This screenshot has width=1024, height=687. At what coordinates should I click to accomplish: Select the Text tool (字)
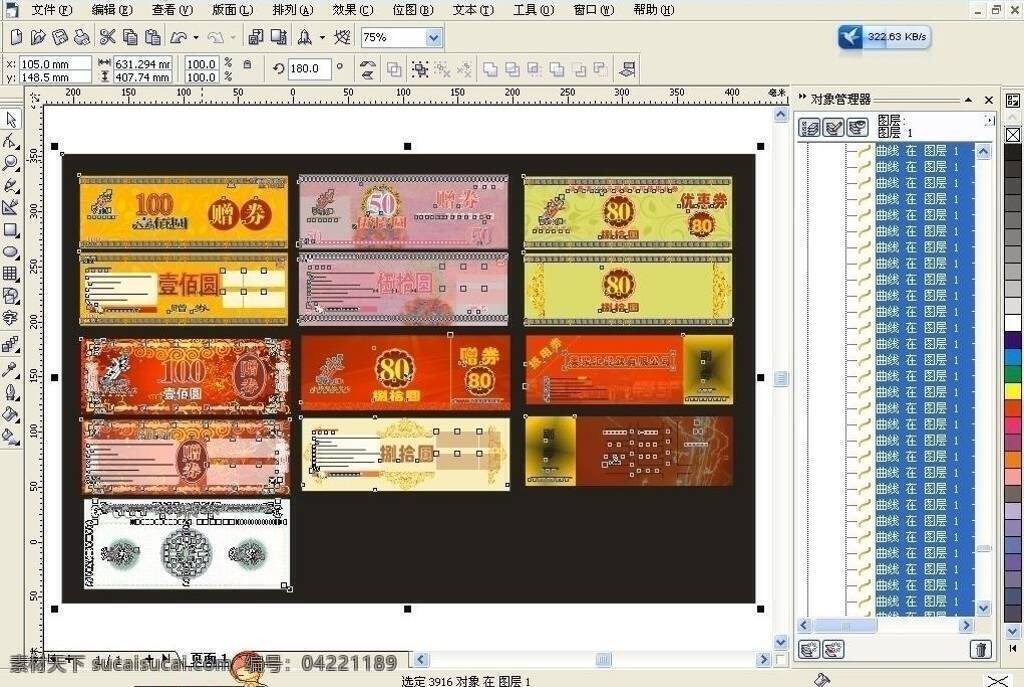click(11, 319)
